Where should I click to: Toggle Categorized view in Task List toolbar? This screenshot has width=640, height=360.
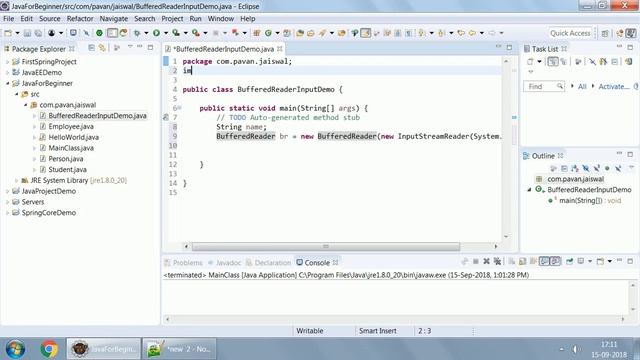(x=553, y=62)
